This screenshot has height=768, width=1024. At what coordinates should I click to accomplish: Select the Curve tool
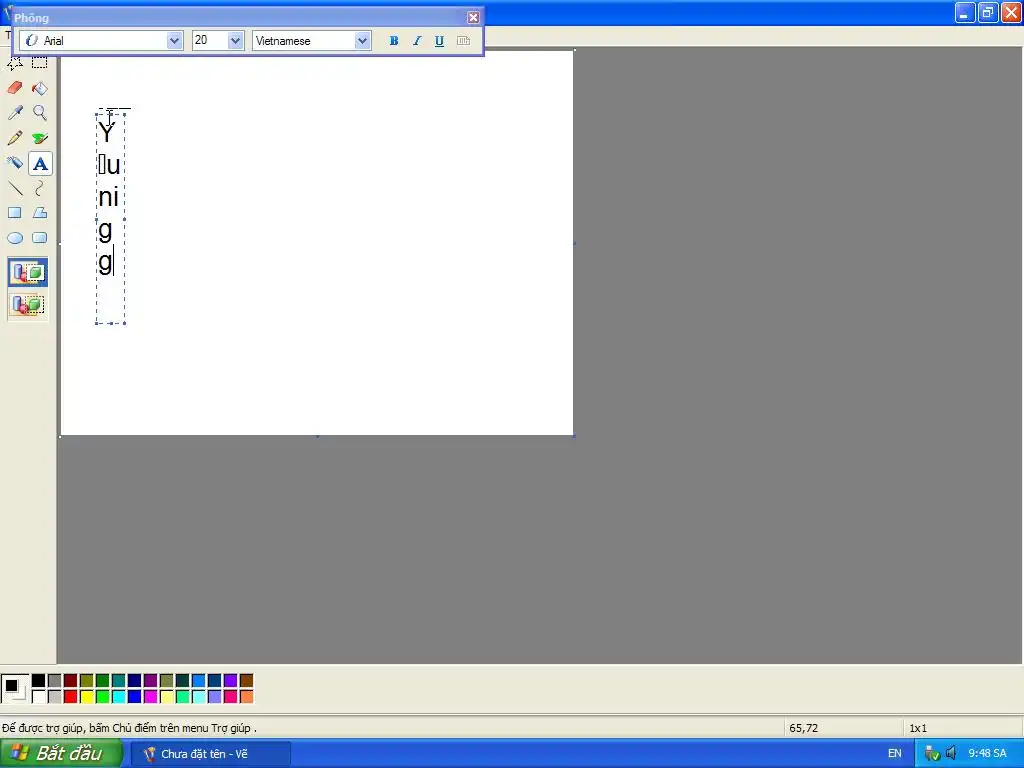click(40, 188)
